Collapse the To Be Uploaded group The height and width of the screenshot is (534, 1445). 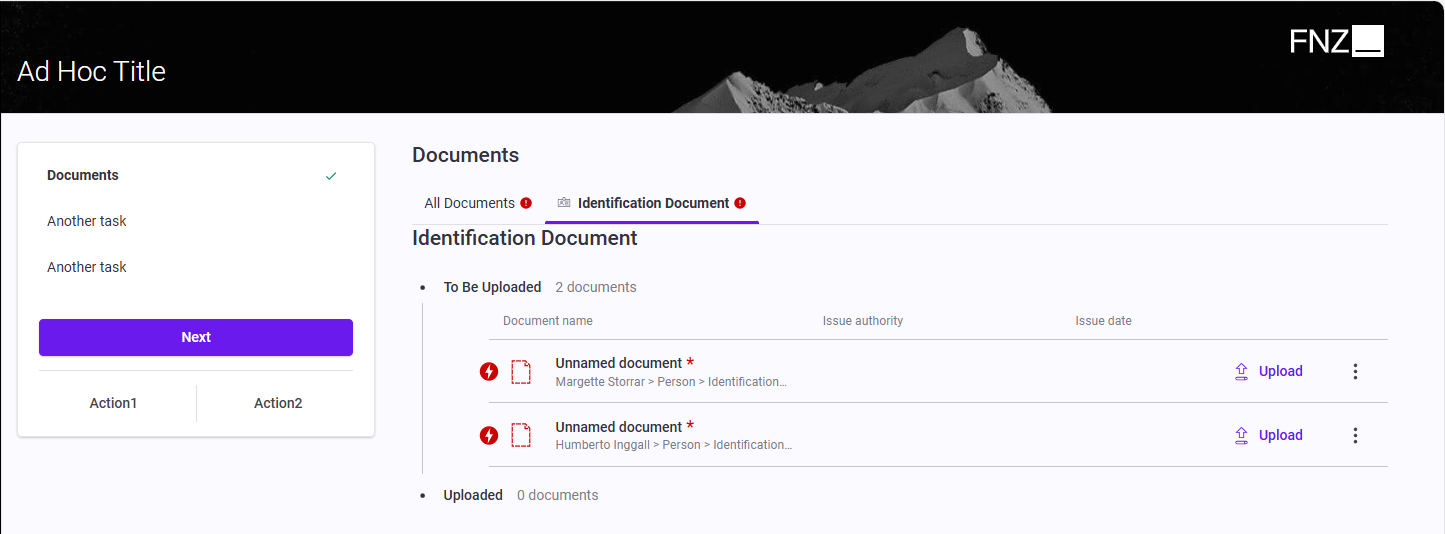(x=492, y=287)
